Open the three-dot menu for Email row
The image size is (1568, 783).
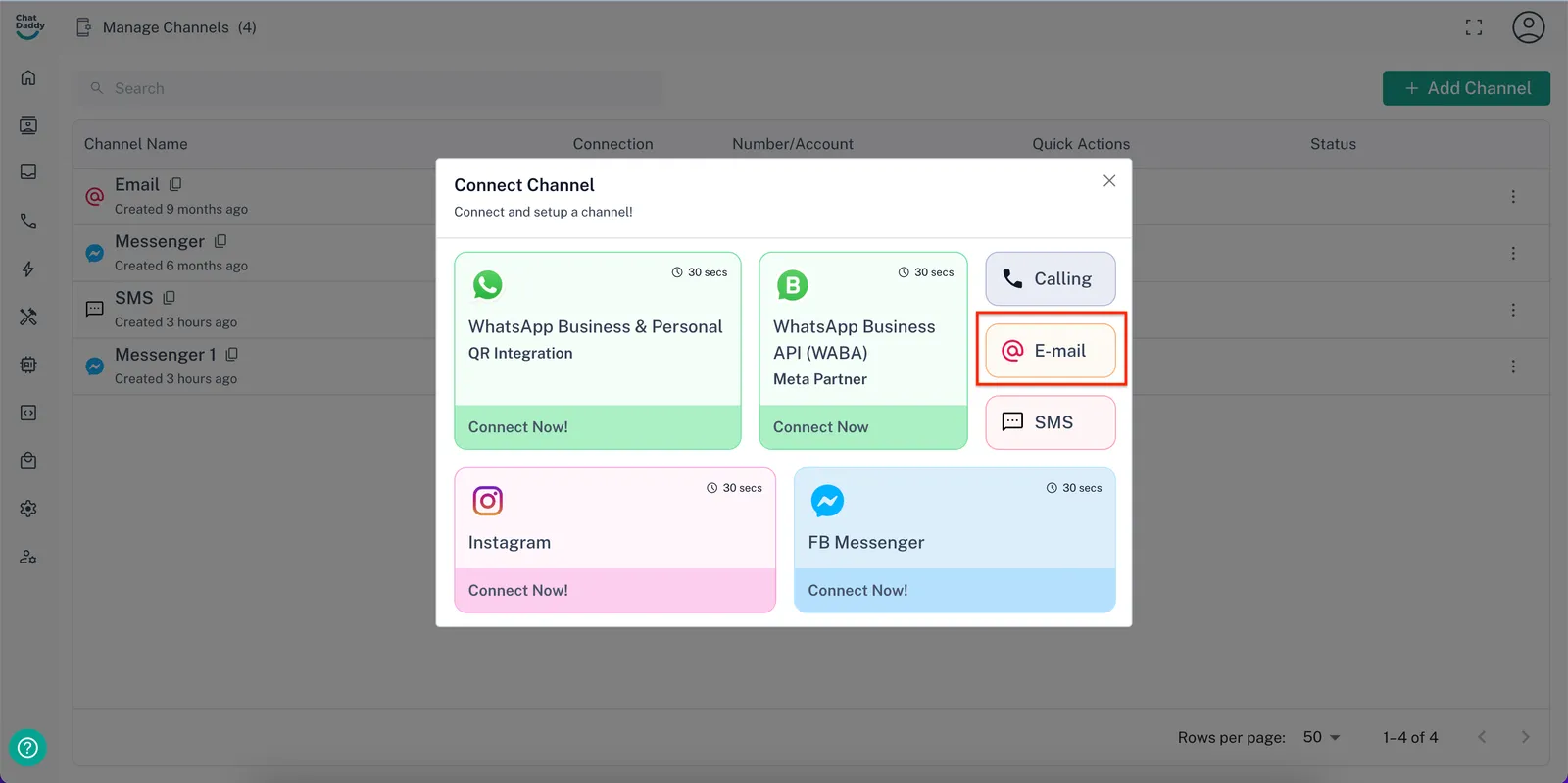[x=1512, y=197]
